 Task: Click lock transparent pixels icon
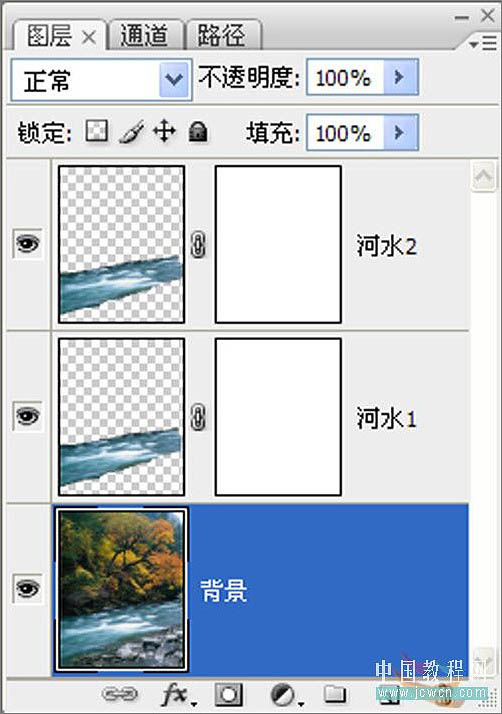[x=97, y=132]
